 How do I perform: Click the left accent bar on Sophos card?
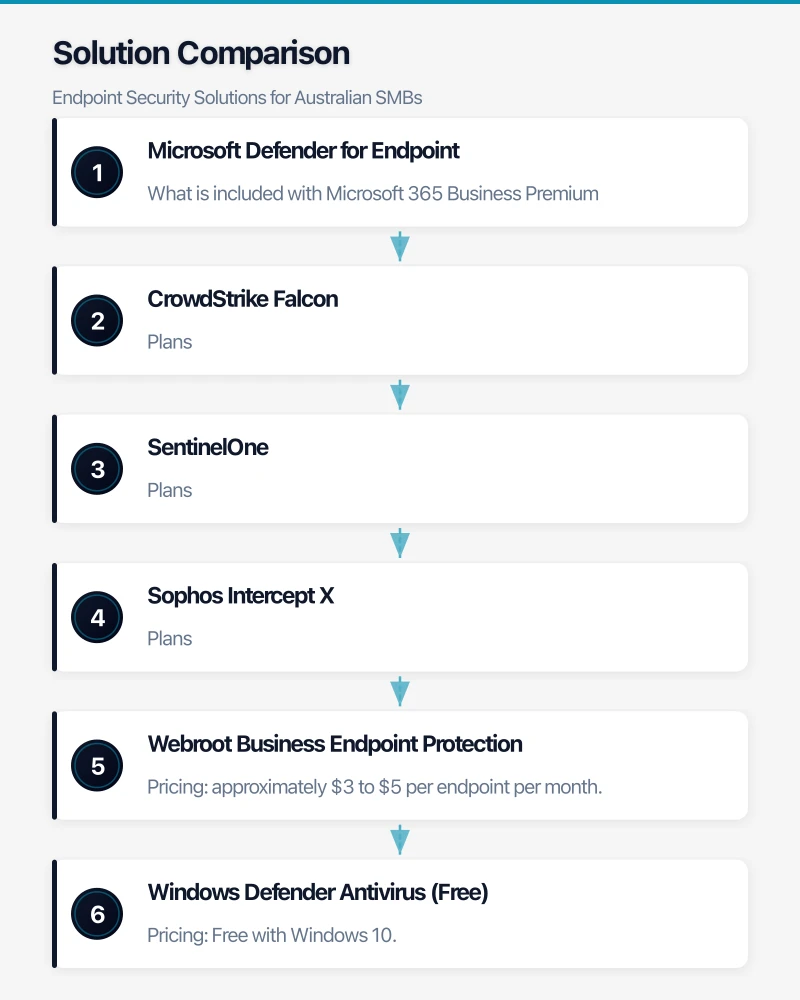(54, 617)
